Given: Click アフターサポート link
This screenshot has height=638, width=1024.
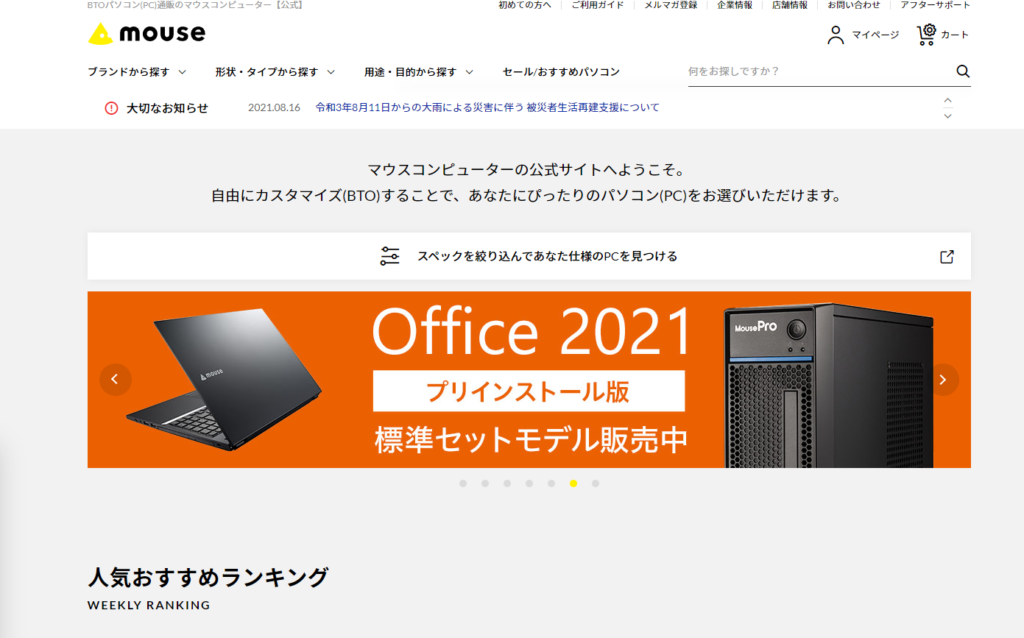Looking at the screenshot, I should (935, 5).
